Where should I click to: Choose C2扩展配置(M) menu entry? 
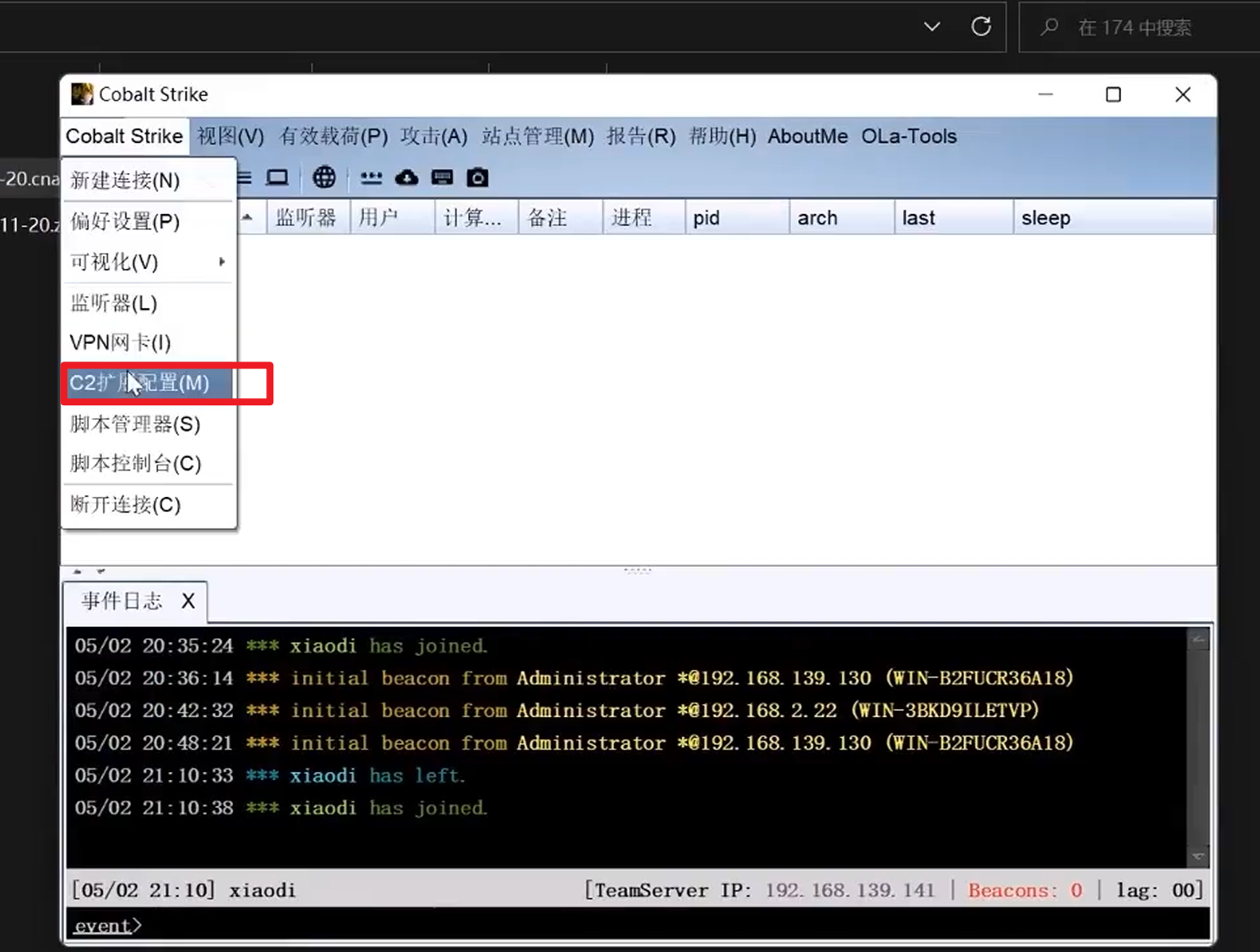148,383
